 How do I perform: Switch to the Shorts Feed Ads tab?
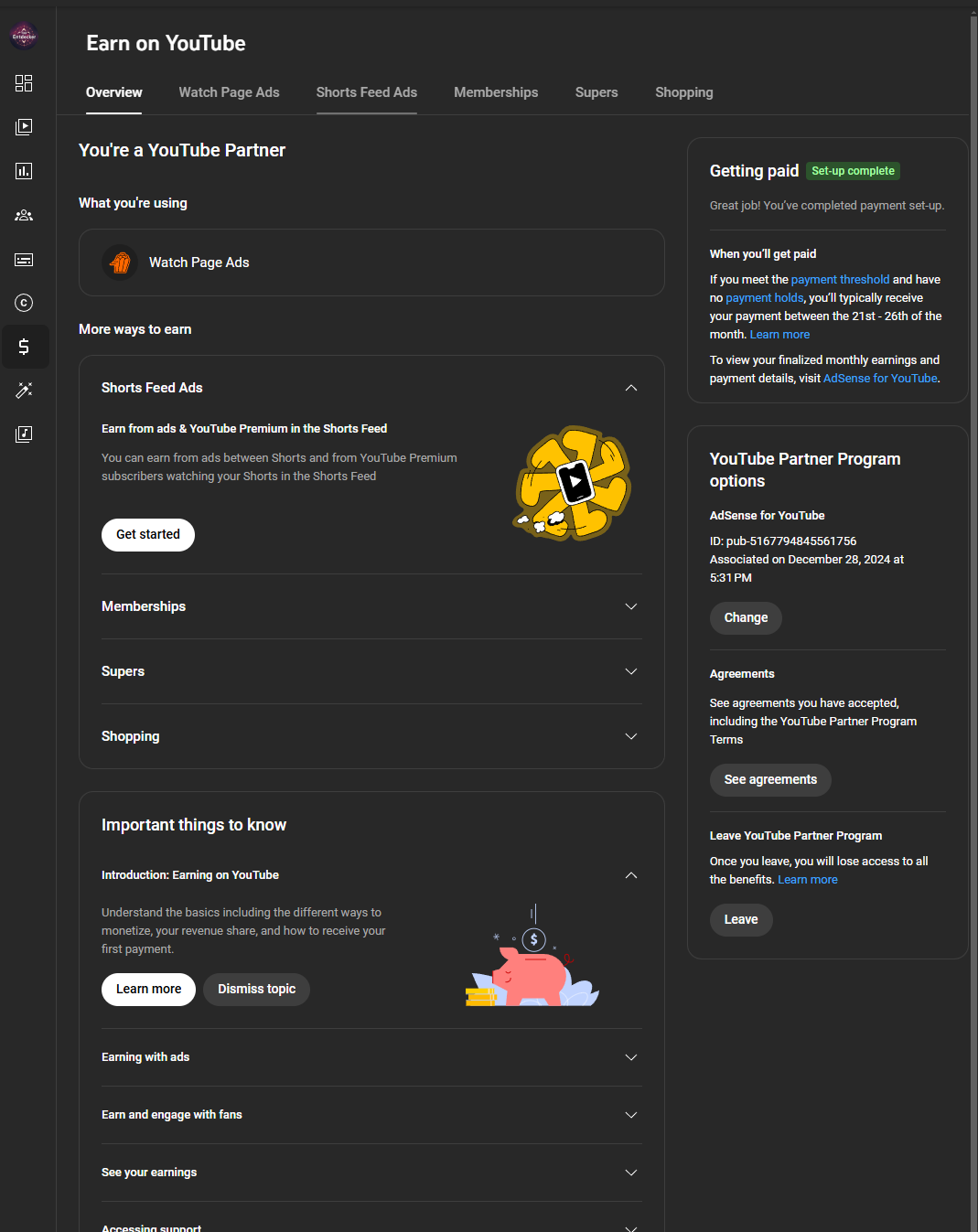pyautogui.click(x=366, y=92)
